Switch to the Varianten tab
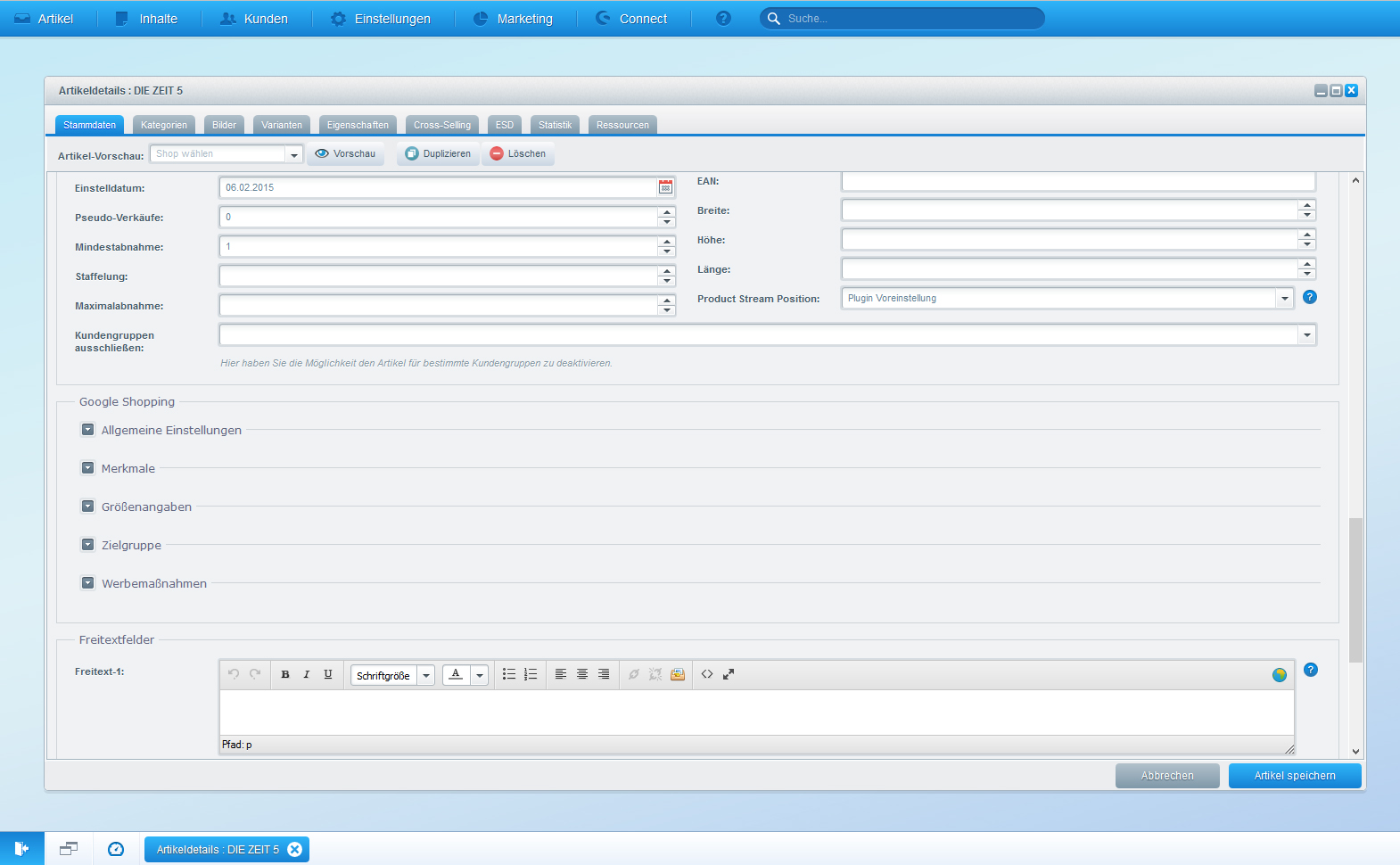 282,125
